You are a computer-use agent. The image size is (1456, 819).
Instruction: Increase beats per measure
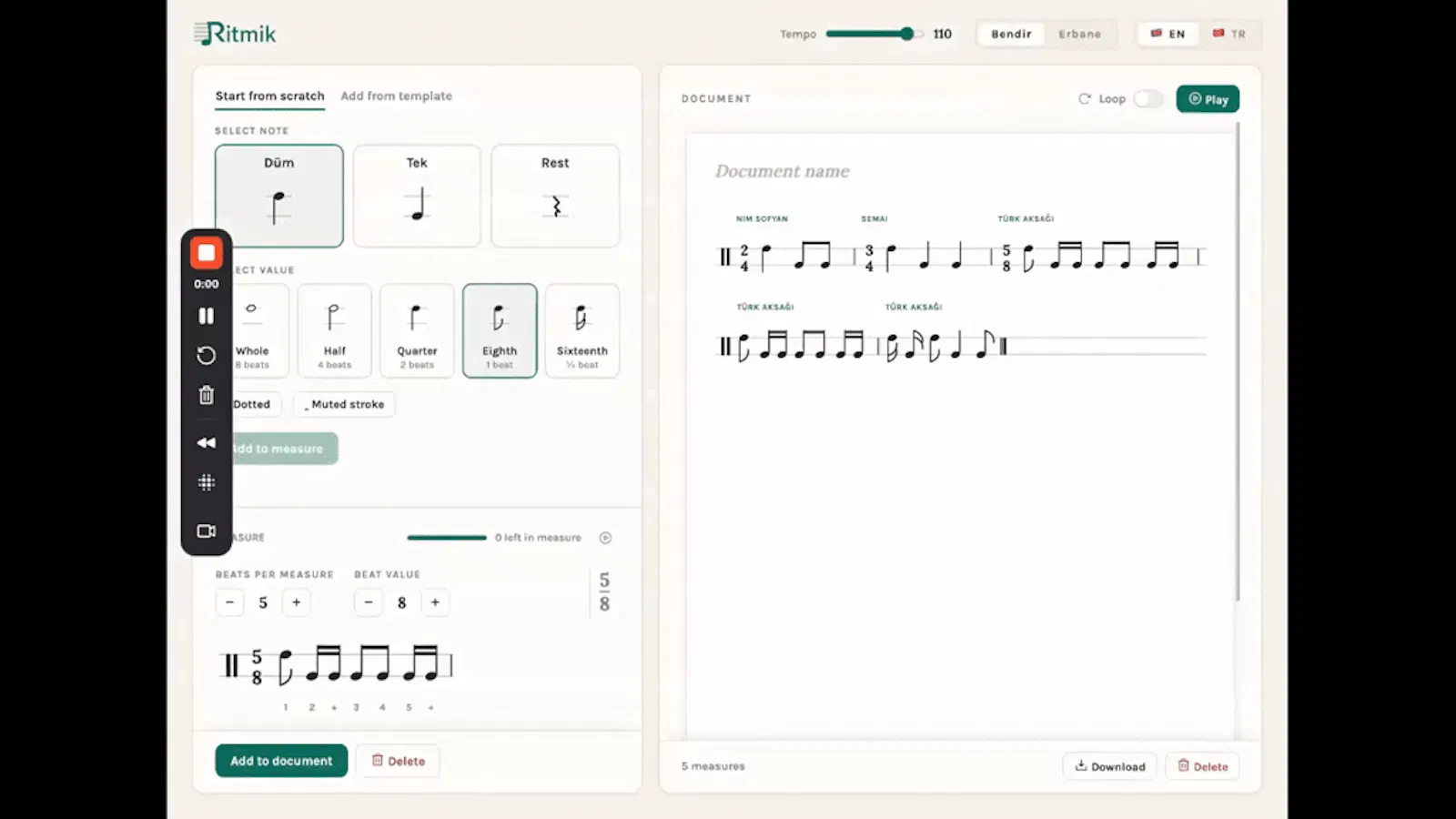point(296,602)
